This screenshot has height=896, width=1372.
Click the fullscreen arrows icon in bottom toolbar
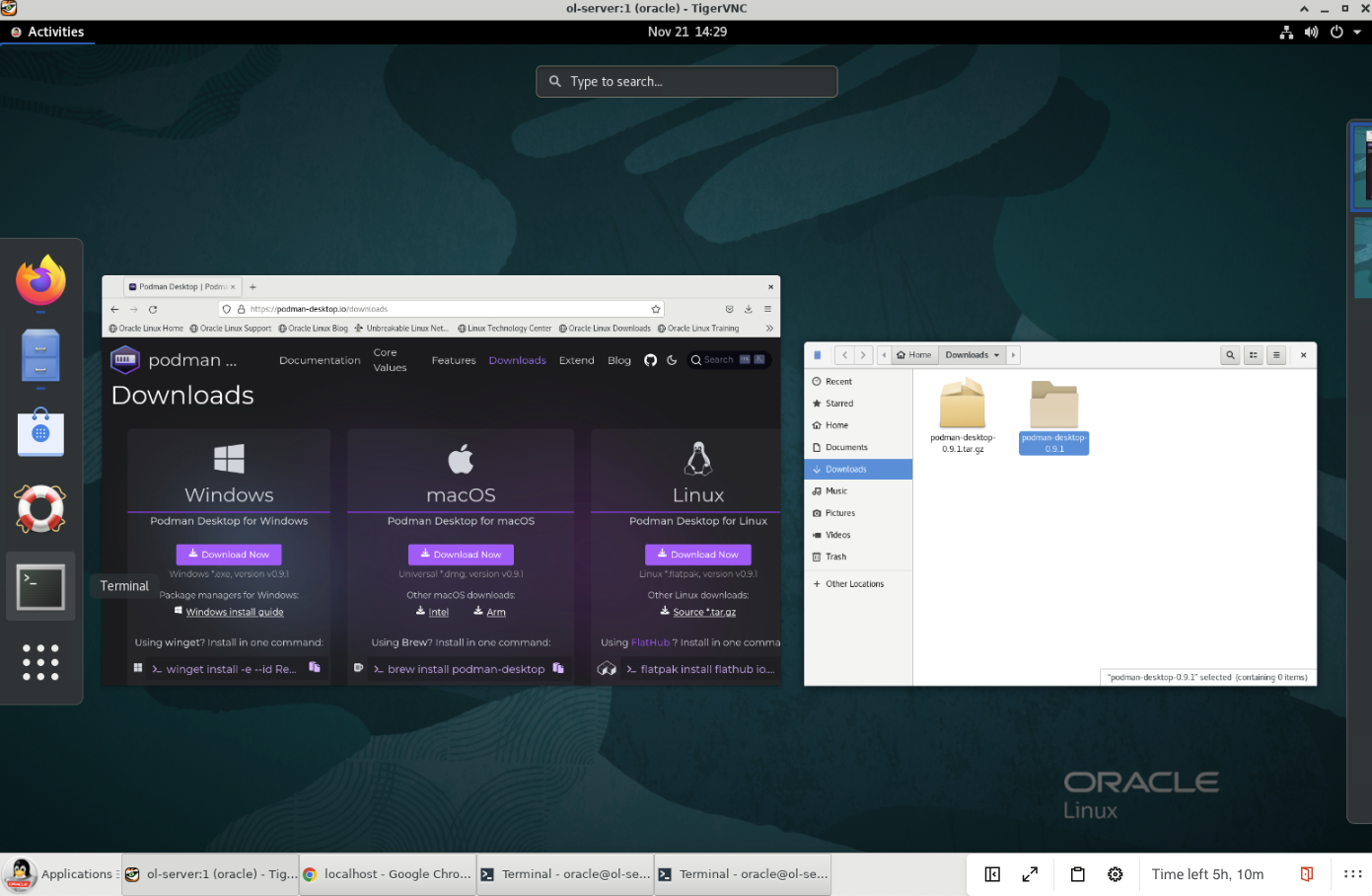click(x=1030, y=874)
